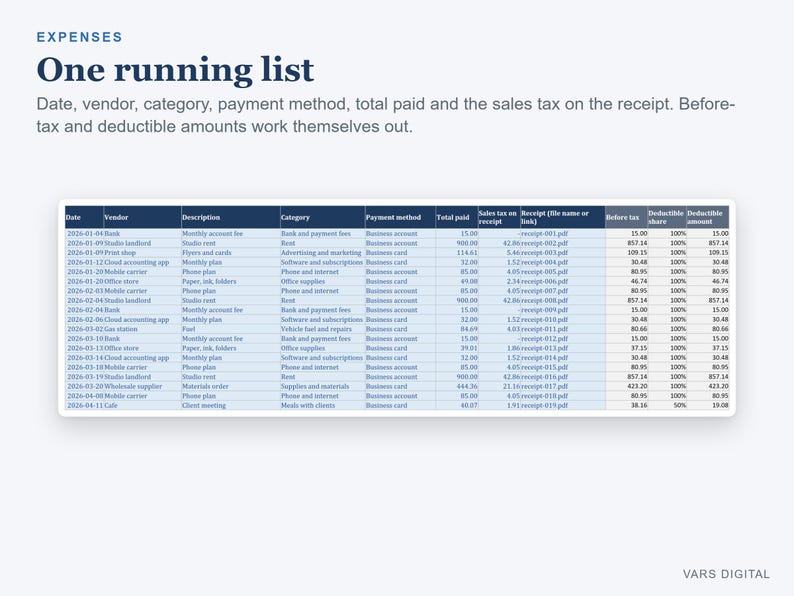Select the "Advertising and marketing" category cell
Screen dimensions: 794x596
[322, 253]
